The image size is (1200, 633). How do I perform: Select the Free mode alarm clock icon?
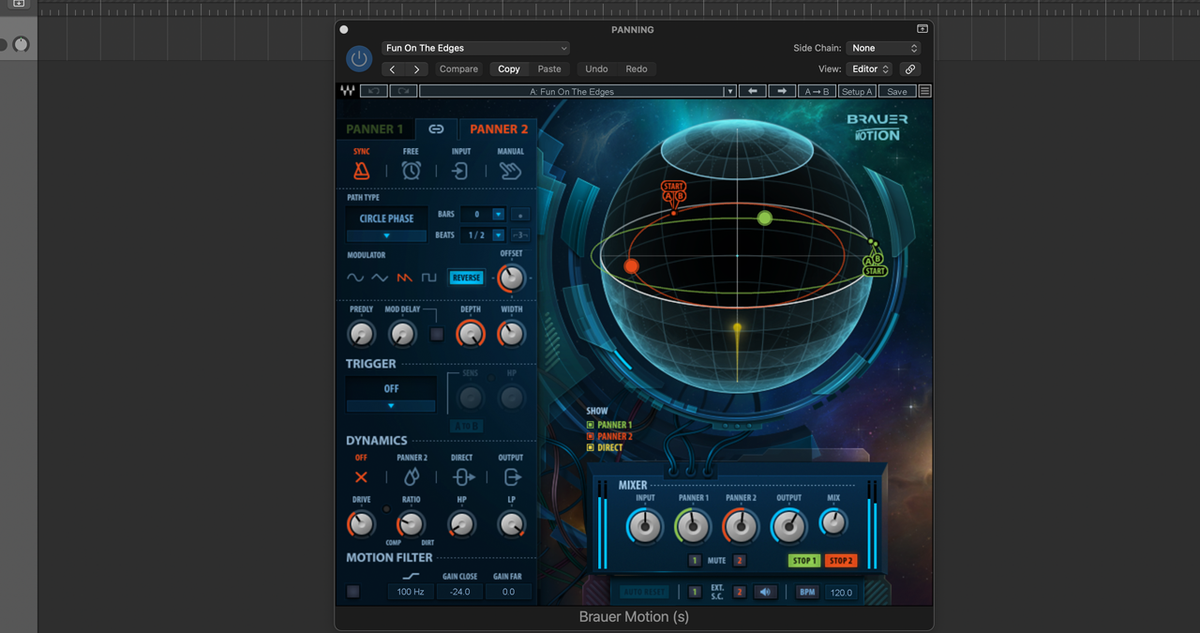pyautogui.click(x=411, y=170)
